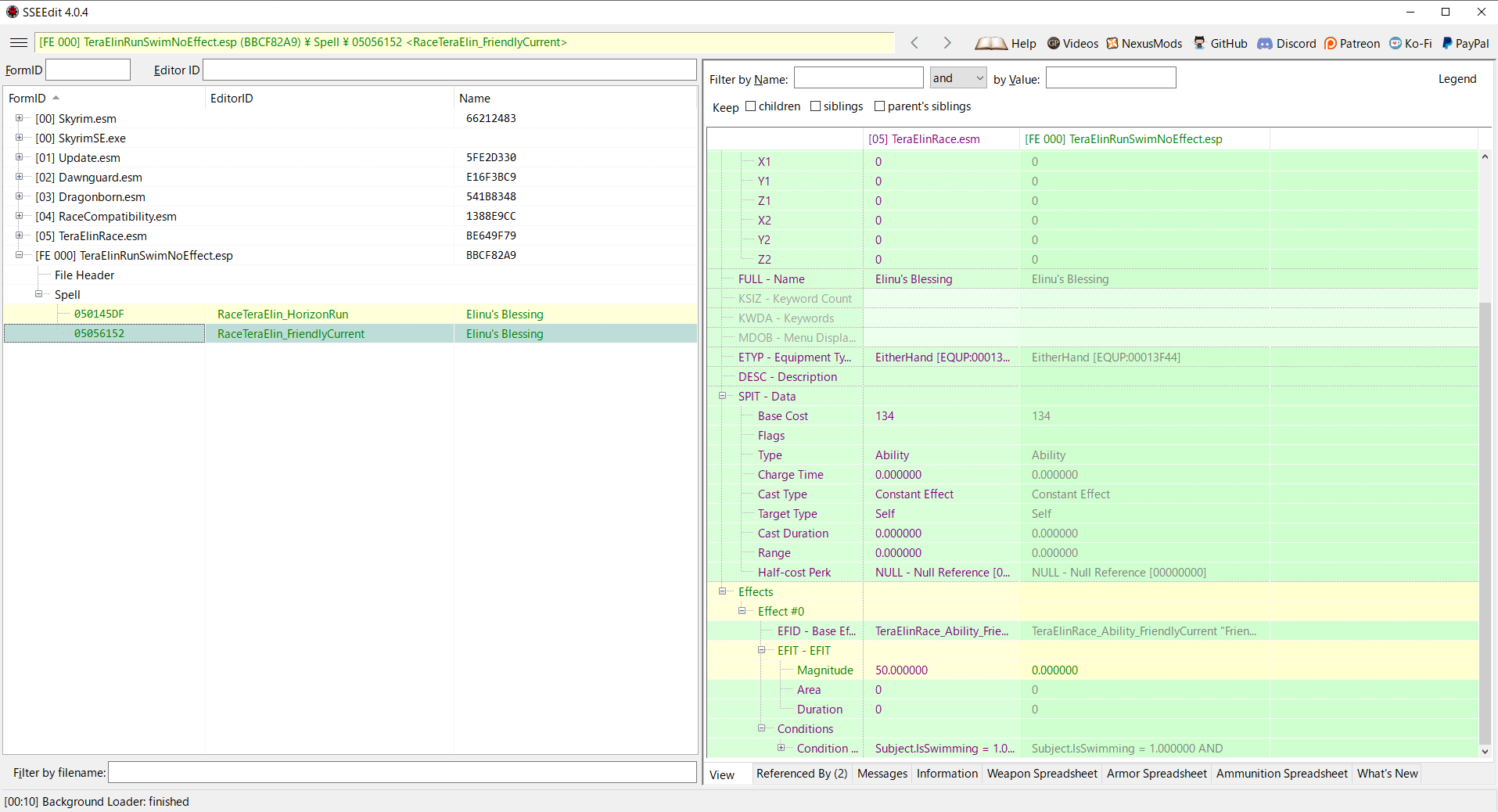
Task: Open Help via the book icon
Action: 990,44
